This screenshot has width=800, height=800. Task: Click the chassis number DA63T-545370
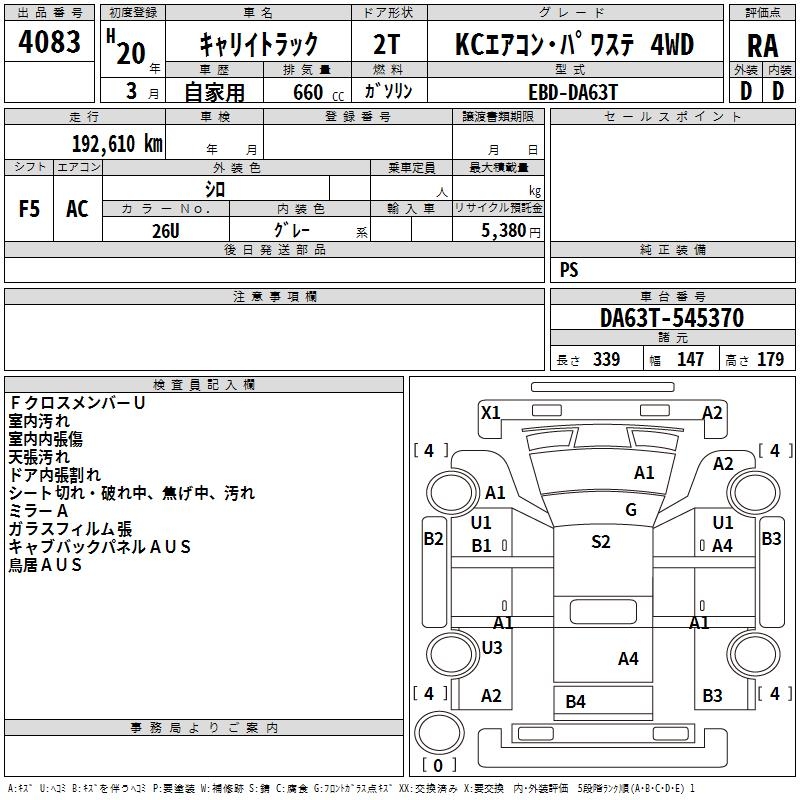click(x=671, y=318)
